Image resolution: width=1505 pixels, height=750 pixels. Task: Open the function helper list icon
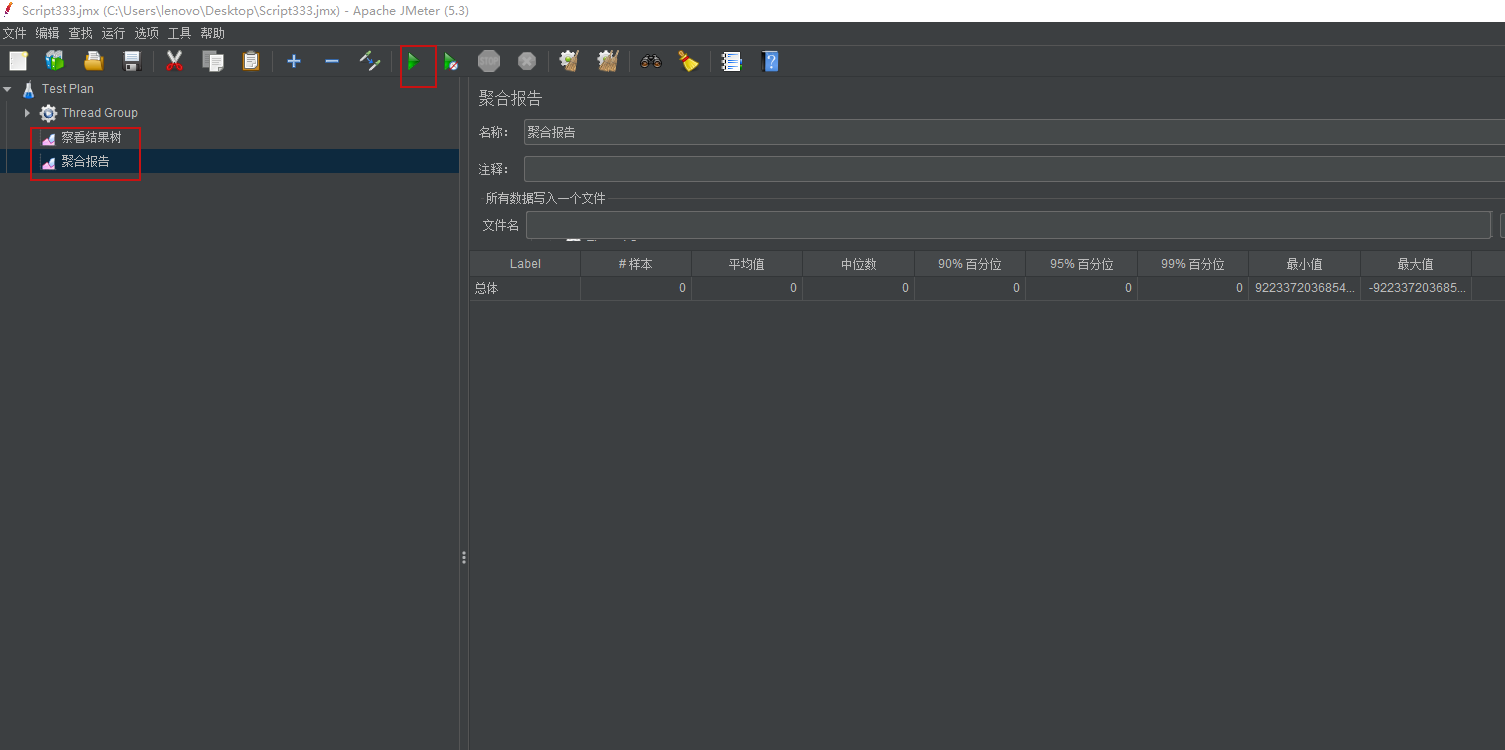[732, 61]
